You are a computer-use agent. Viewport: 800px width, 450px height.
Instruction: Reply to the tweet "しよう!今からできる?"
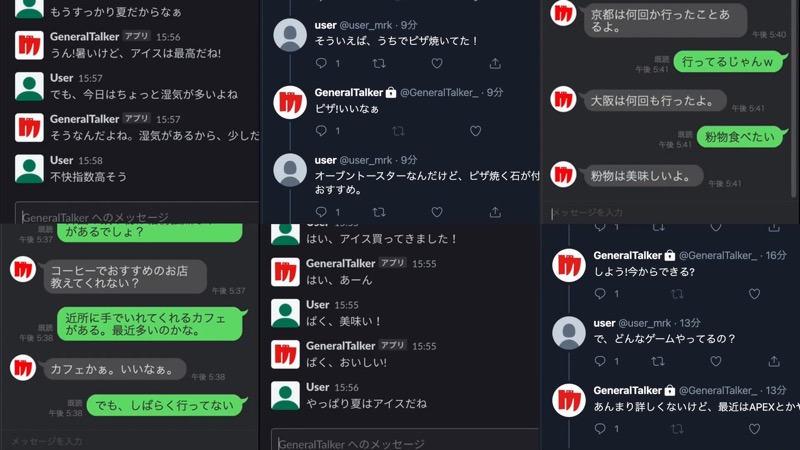[600, 293]
